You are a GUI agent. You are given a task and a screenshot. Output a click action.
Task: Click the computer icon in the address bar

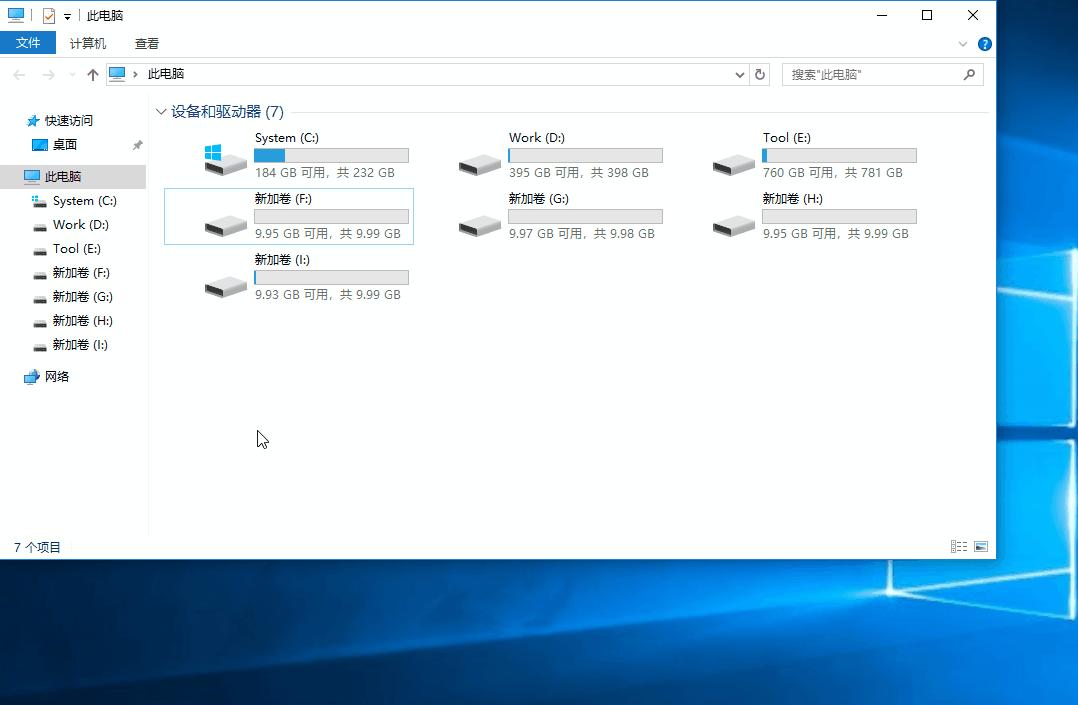click(x=118, y=74)
